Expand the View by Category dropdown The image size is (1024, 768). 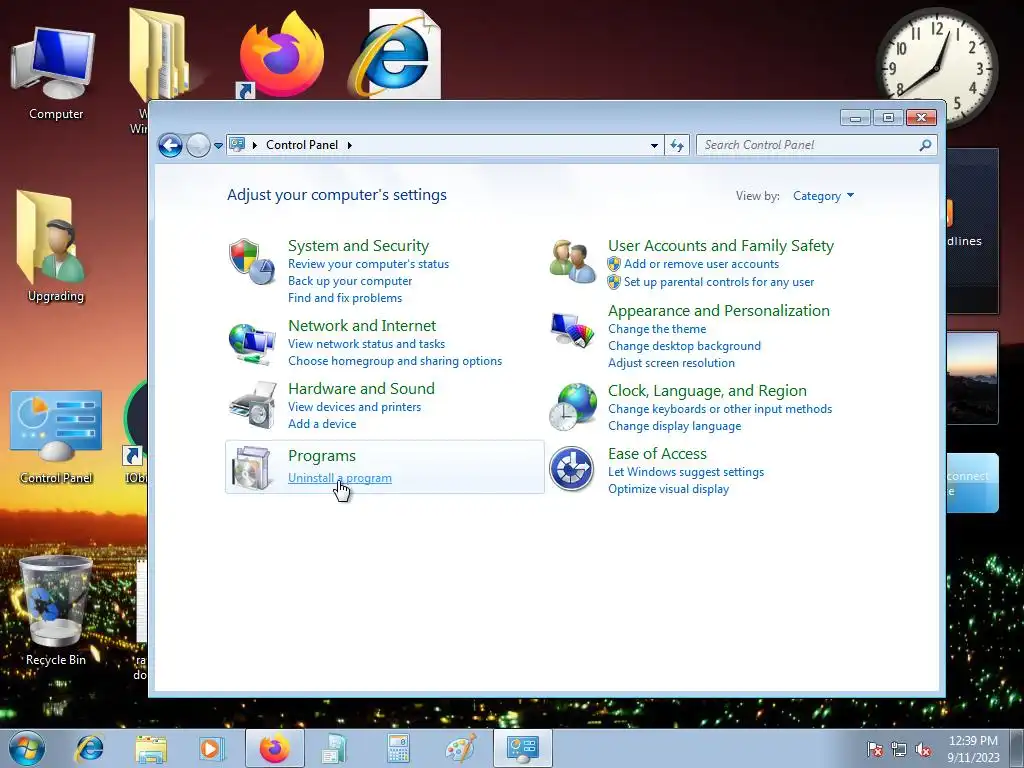(823, 196)
